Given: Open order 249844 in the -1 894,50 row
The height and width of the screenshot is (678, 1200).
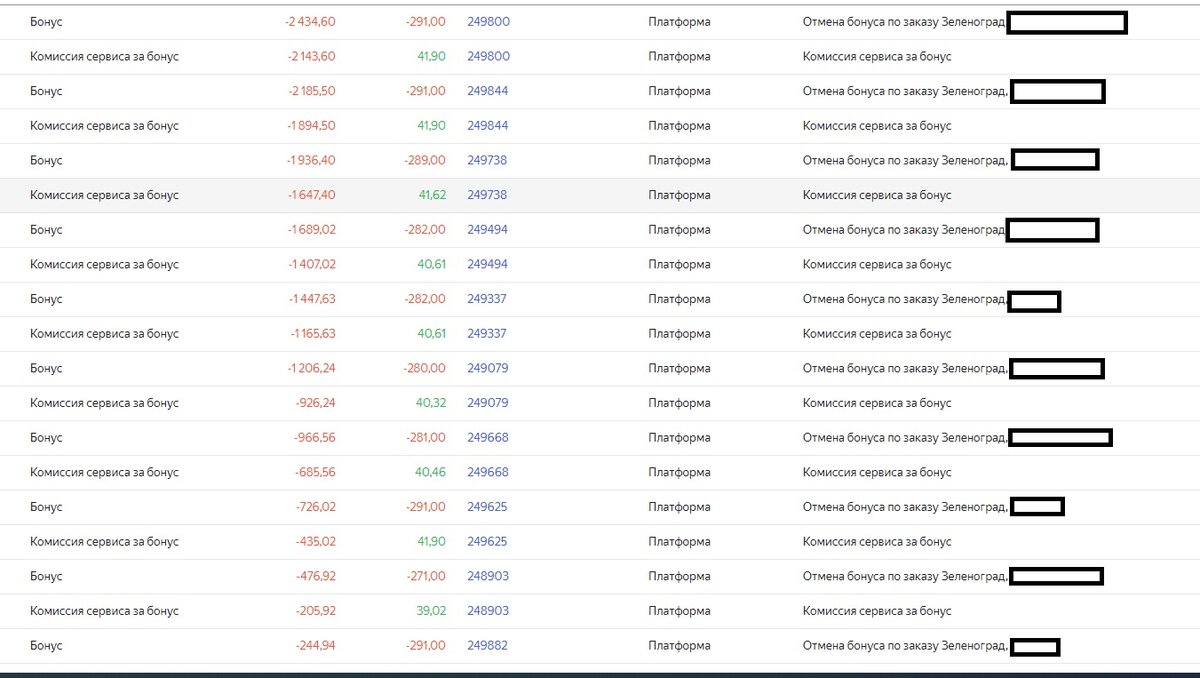Looking at the screenshot, I should click(487, 126).
